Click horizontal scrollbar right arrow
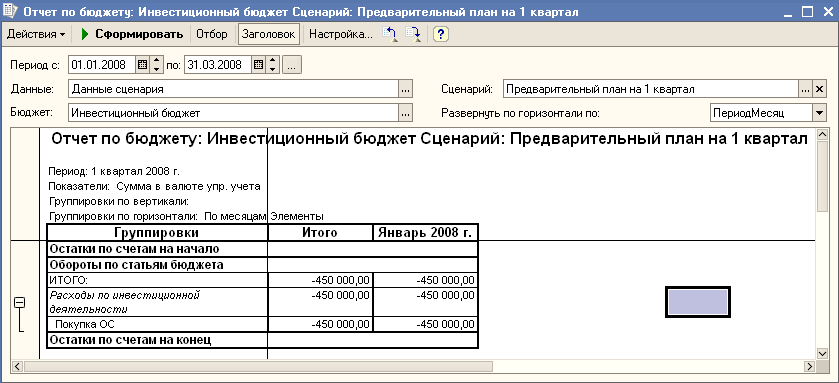The height and width of the screenshot is (383, 839). click(x=810, y=366)
